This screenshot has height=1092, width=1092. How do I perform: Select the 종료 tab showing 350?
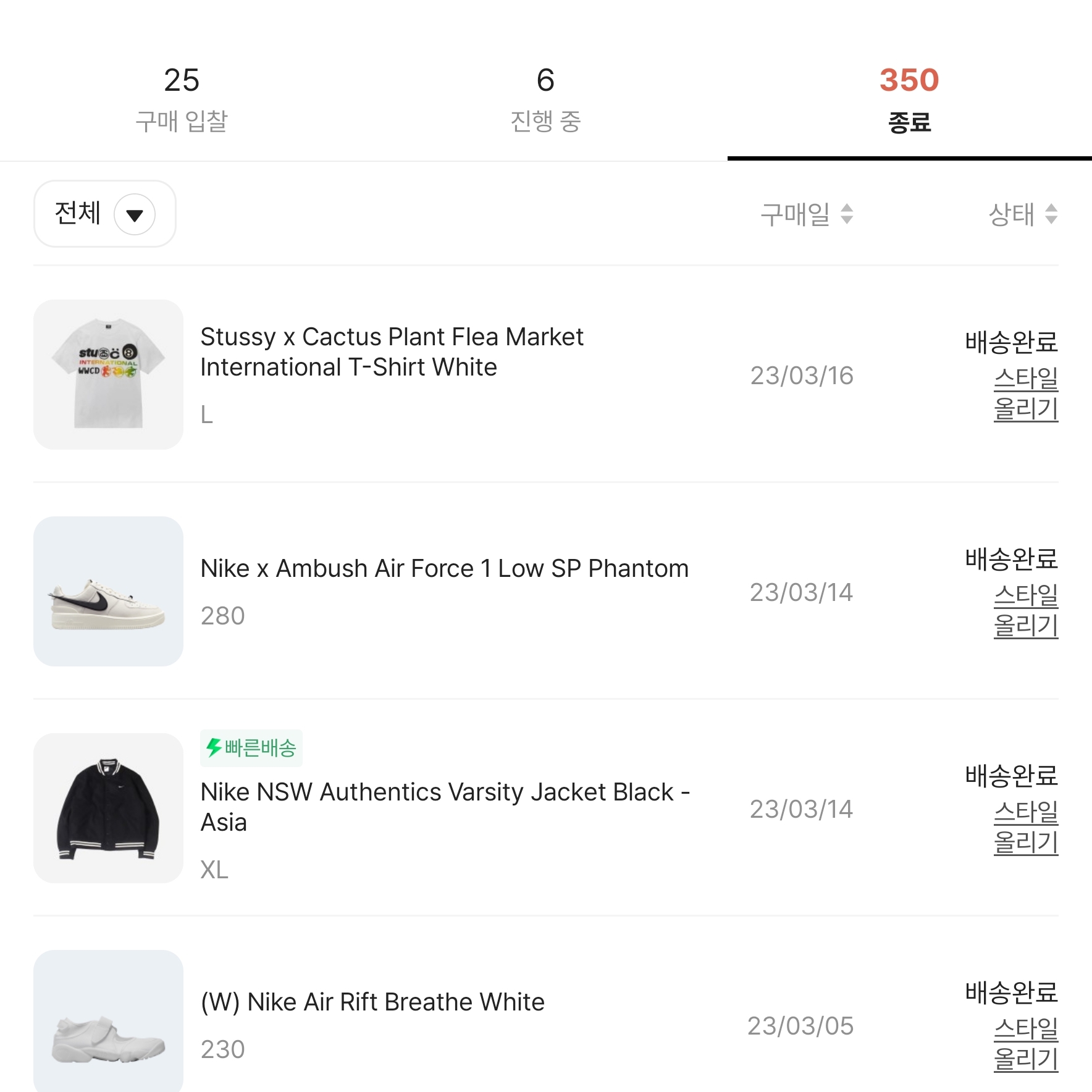pyautogui.click(x=909, y=99)
